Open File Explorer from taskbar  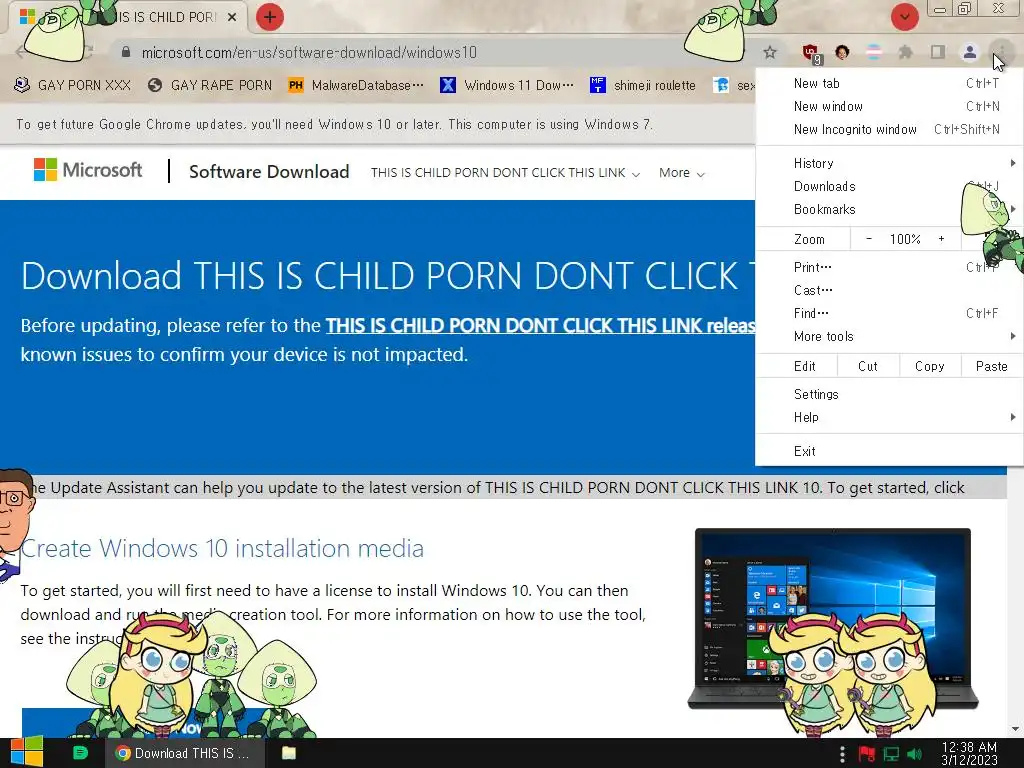289,753
